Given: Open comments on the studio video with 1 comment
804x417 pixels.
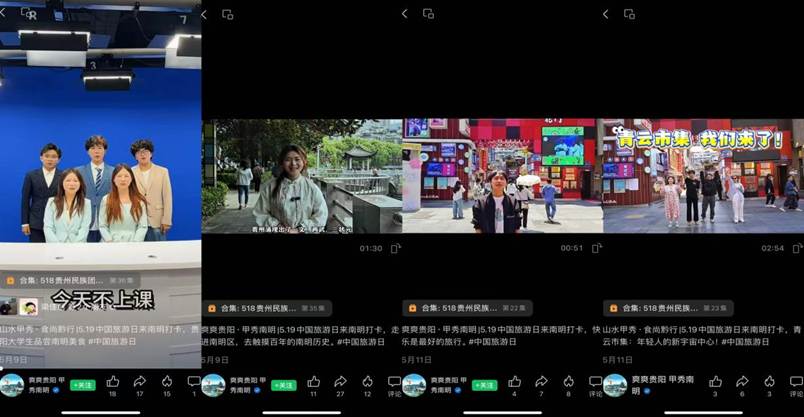Looking at the screenshot, I should click(194, 382).
